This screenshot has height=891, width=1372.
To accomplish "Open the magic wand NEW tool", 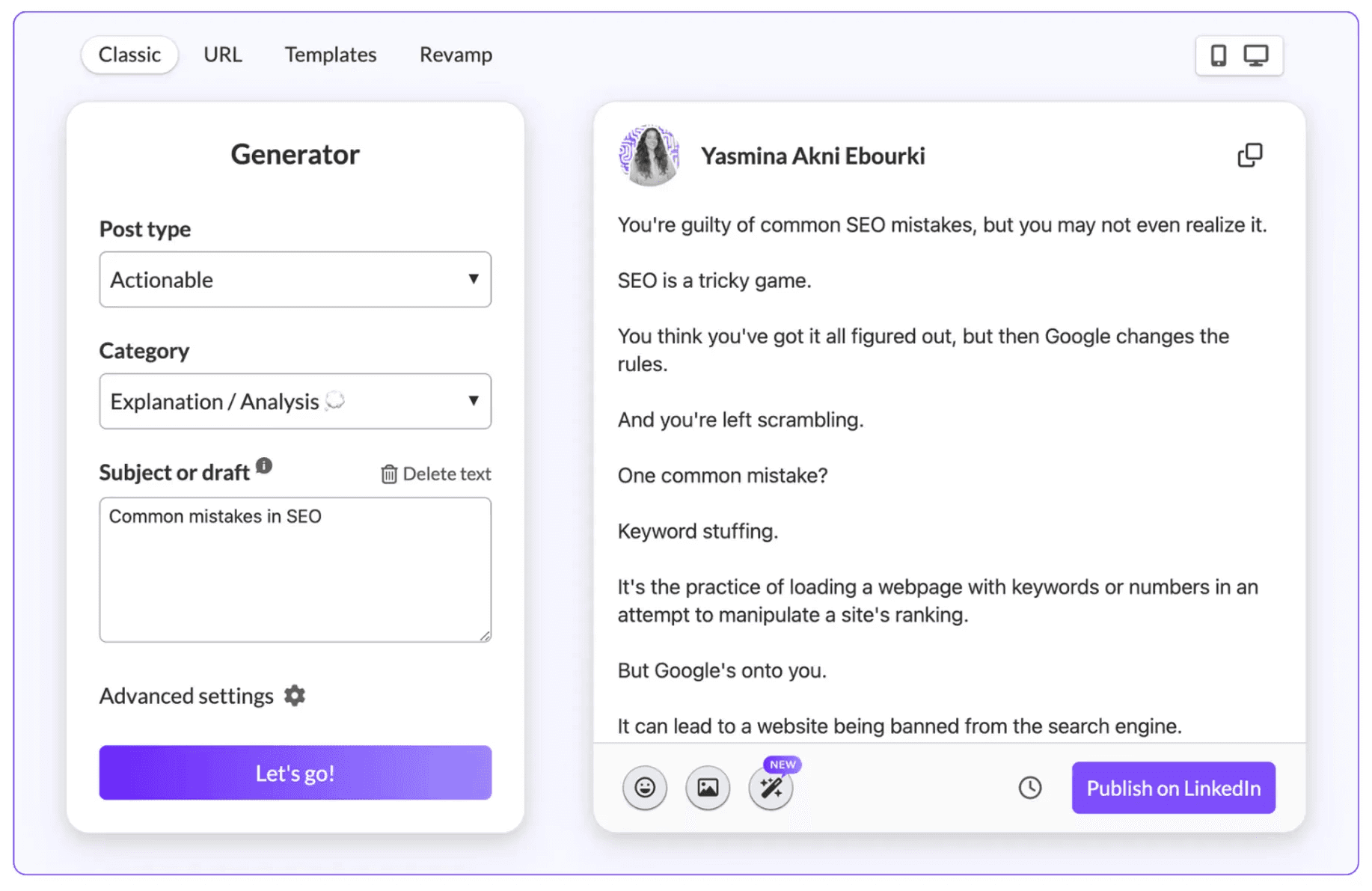I will pyautogui.click(x=771, y=787).
